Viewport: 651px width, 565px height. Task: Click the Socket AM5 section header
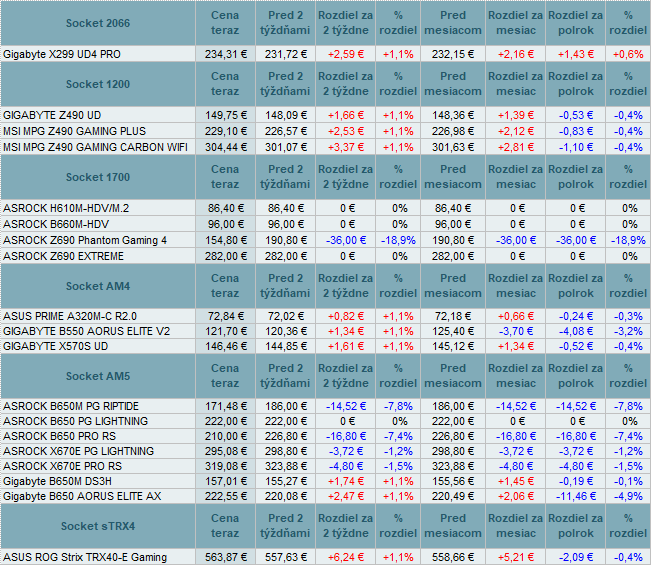pos(98,377)
